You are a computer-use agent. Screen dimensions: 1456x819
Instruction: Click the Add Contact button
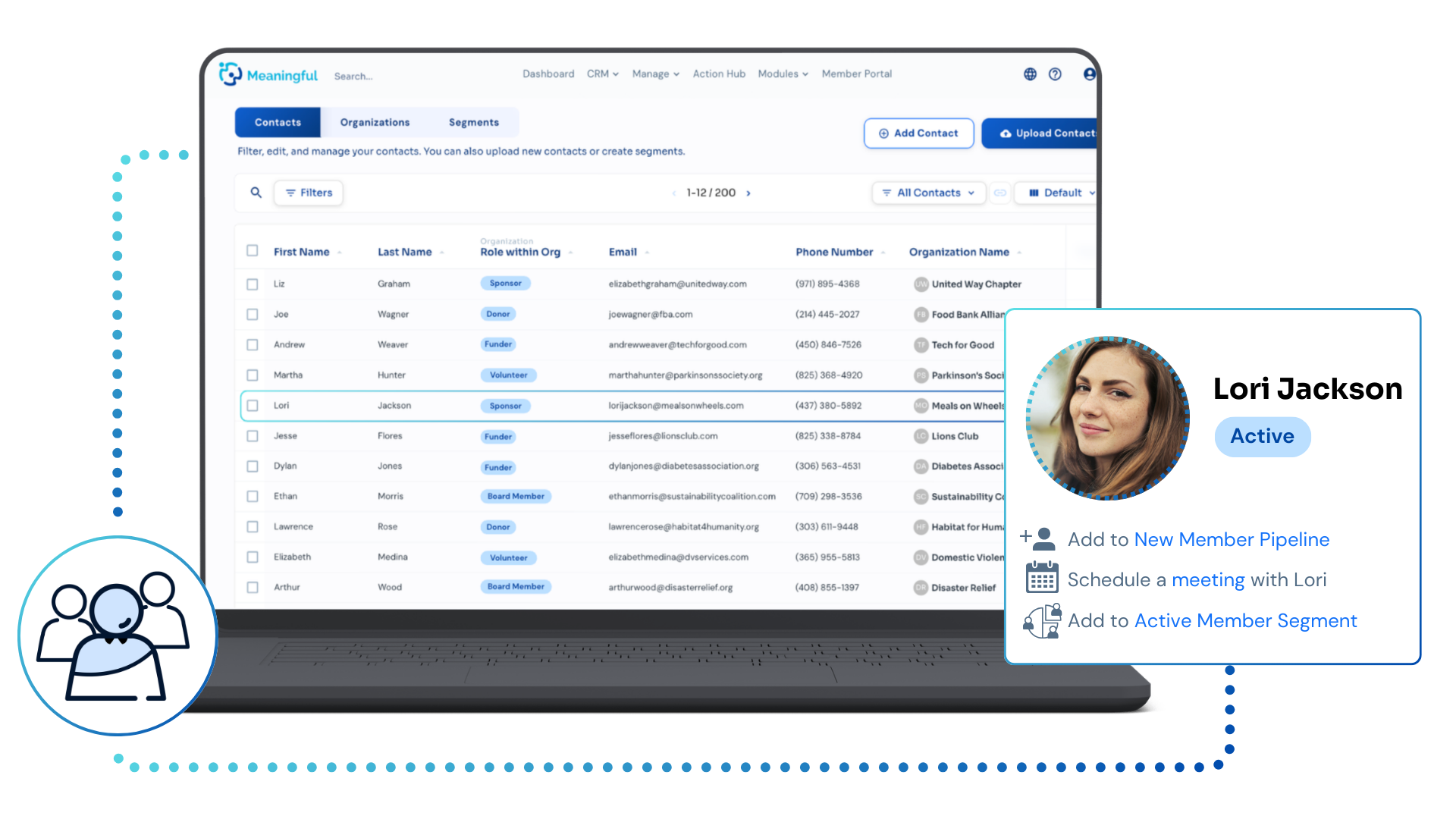click(x=918, y=133)
